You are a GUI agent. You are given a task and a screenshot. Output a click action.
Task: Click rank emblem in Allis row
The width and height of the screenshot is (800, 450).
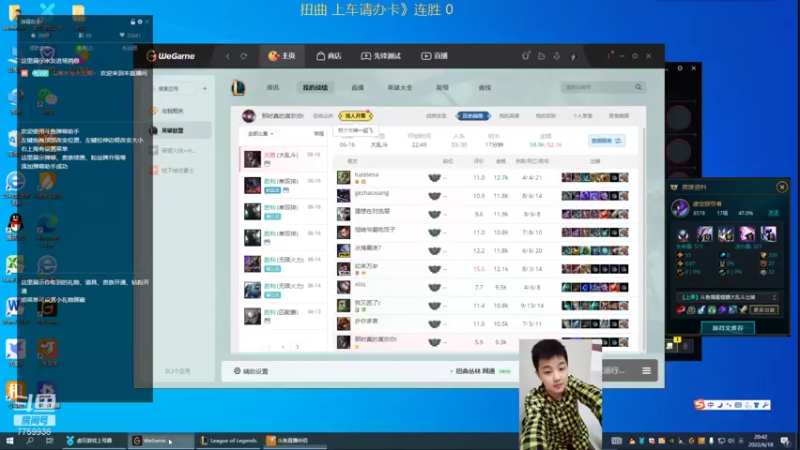coord(434,287)
